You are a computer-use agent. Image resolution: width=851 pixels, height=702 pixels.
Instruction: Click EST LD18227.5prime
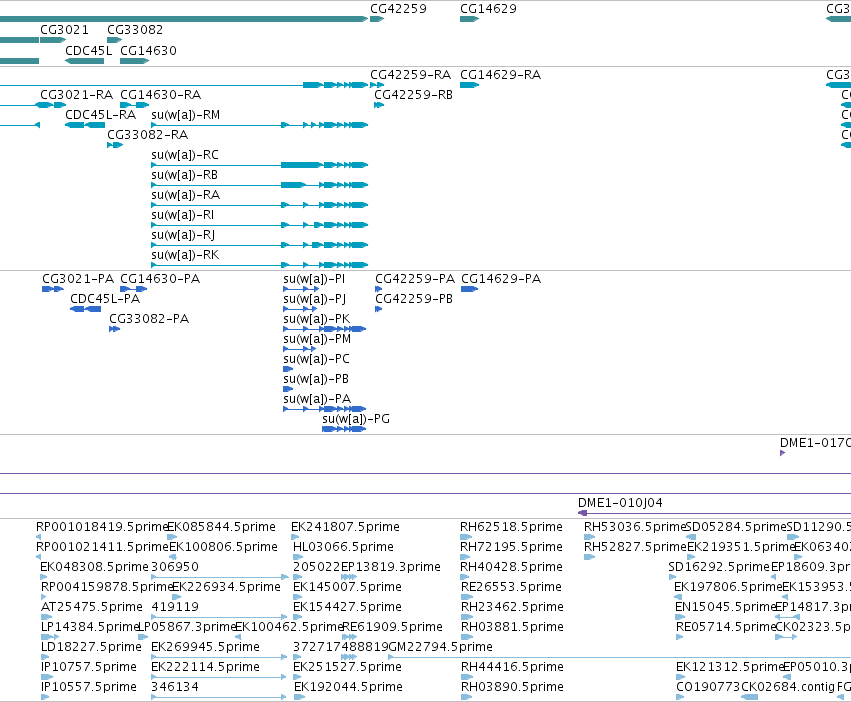tap(91, 647)
